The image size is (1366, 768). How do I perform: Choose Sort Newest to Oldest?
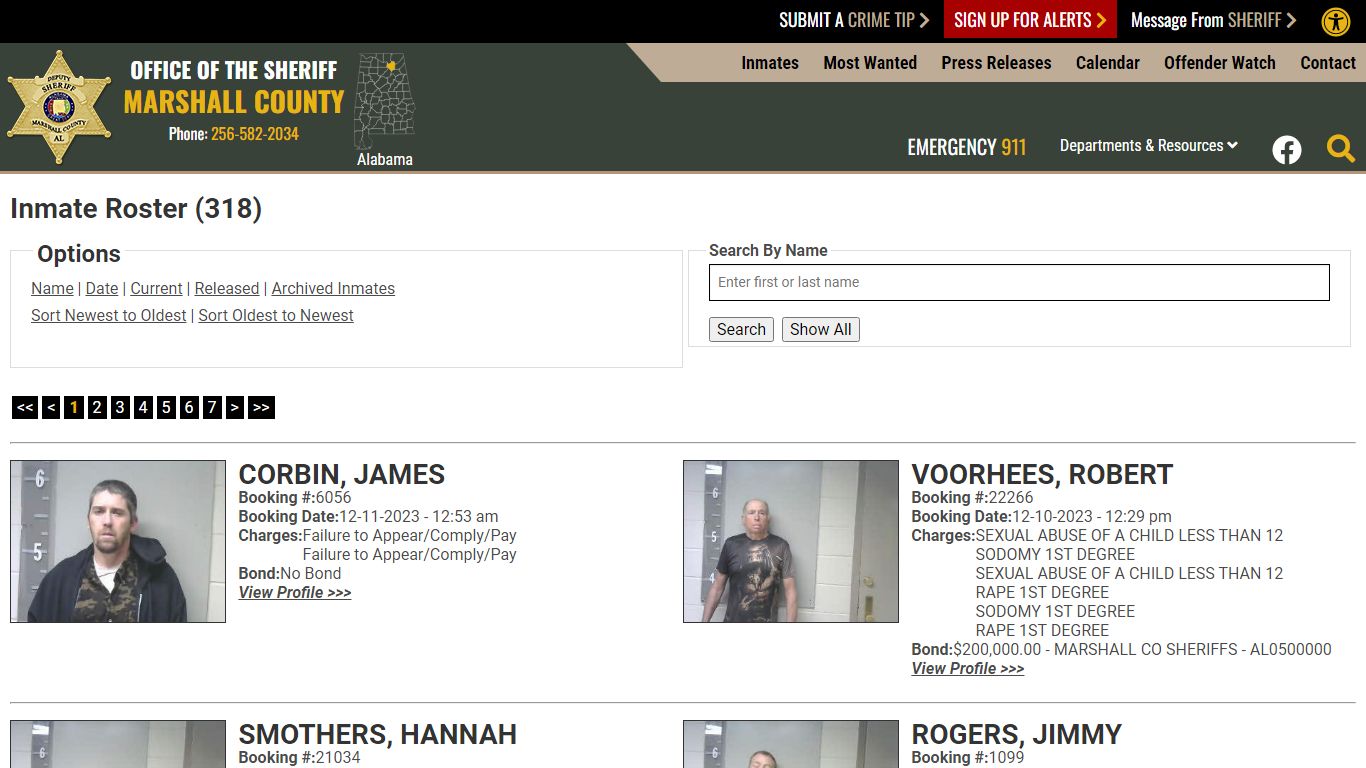pyautogui.click(x=109, y=315)
